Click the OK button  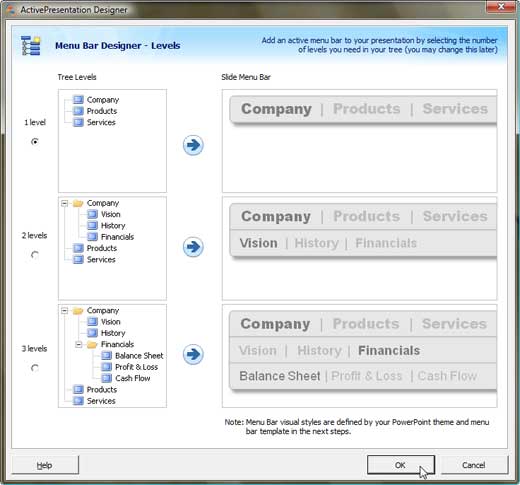coord(401,465)
